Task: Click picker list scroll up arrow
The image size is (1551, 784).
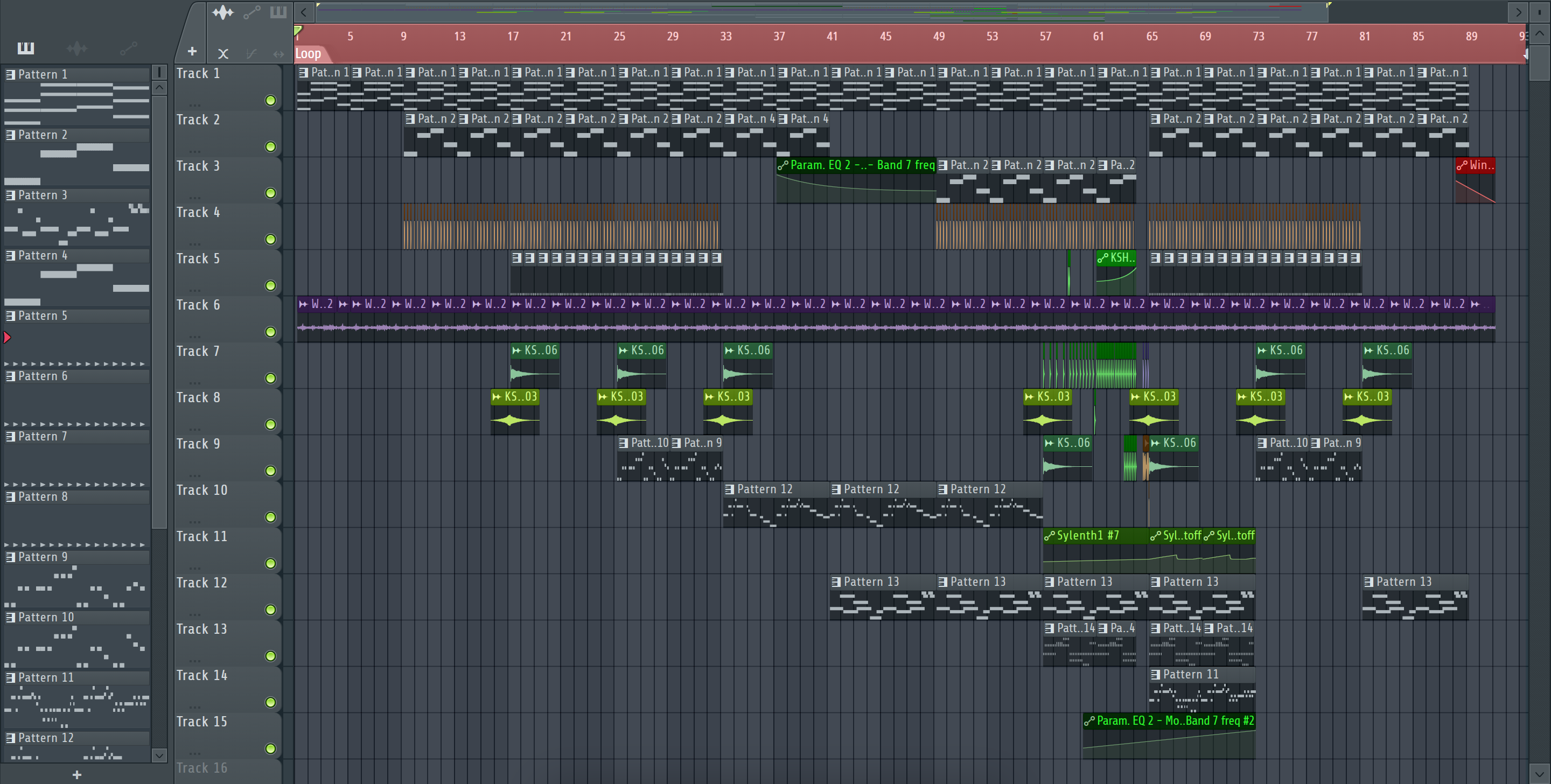Action: (159, 88)
